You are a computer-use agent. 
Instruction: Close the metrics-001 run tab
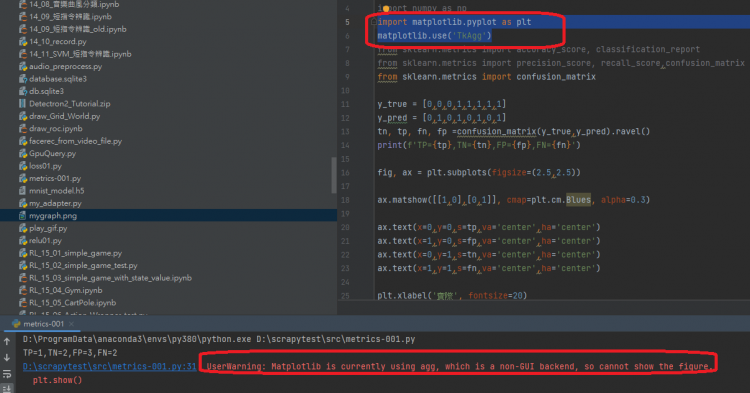click(x=71, y=324)
